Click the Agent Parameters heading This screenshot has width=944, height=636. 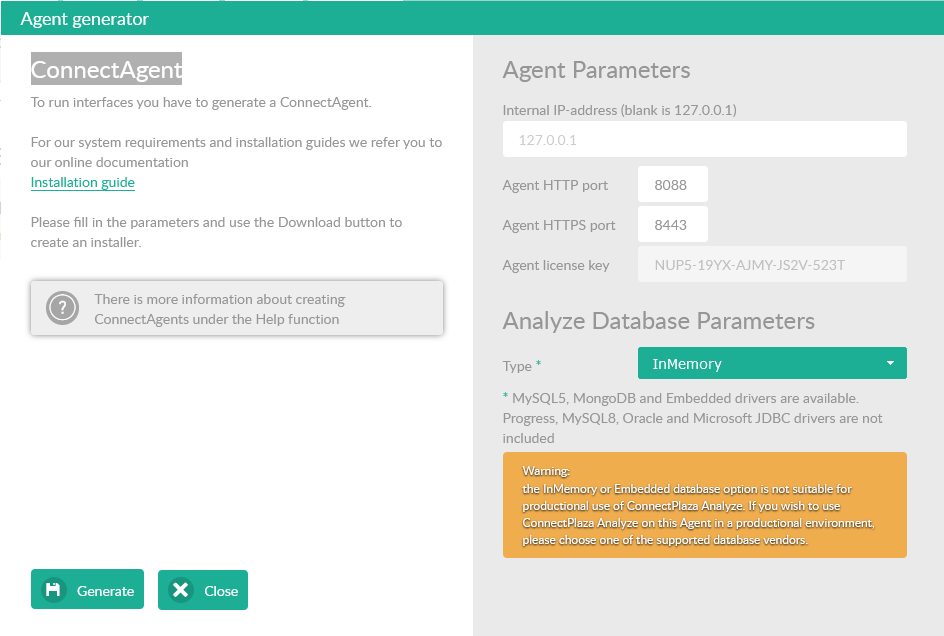(596, 70)
